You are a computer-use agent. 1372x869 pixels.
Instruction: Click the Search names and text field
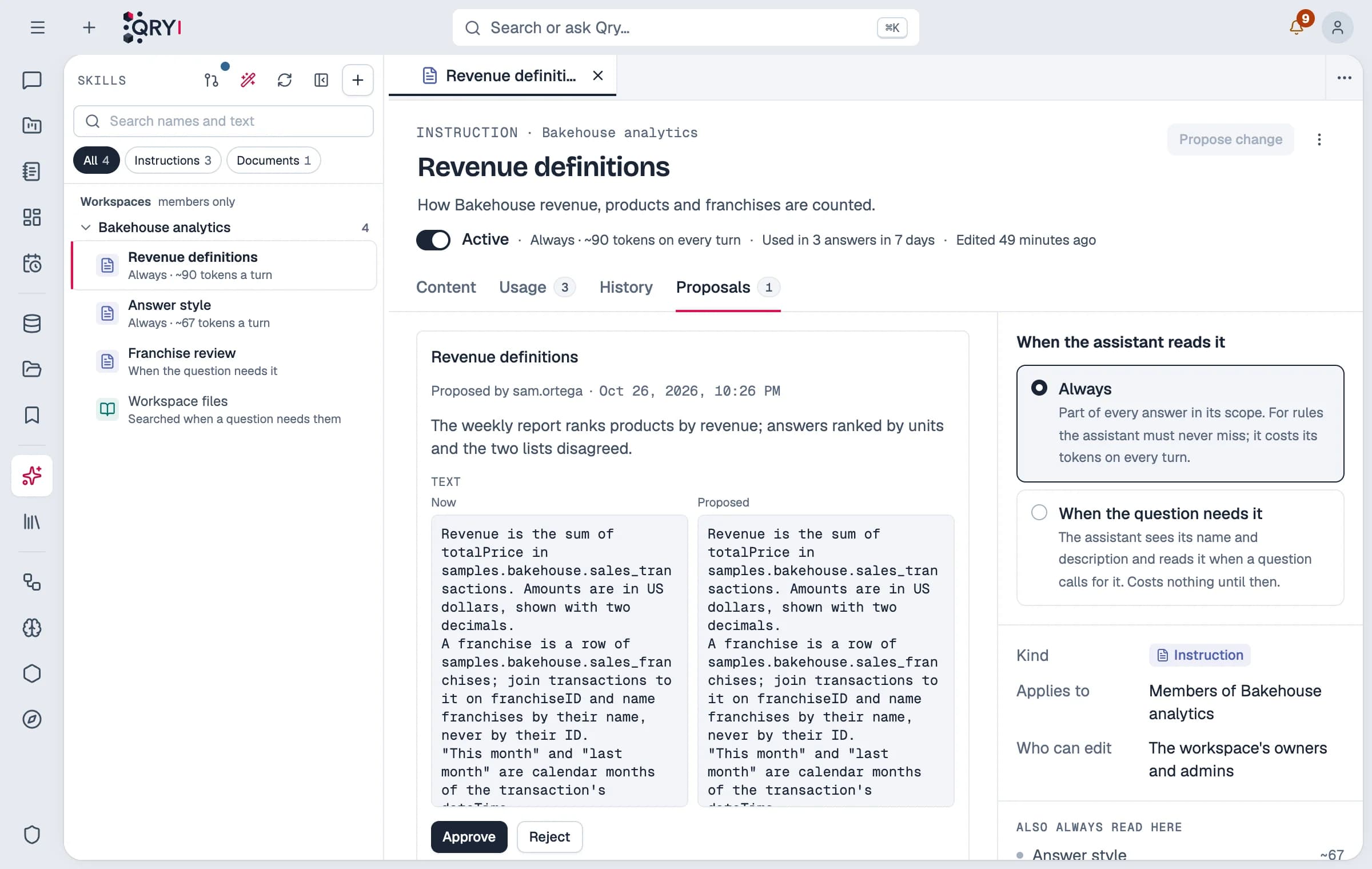224,121
